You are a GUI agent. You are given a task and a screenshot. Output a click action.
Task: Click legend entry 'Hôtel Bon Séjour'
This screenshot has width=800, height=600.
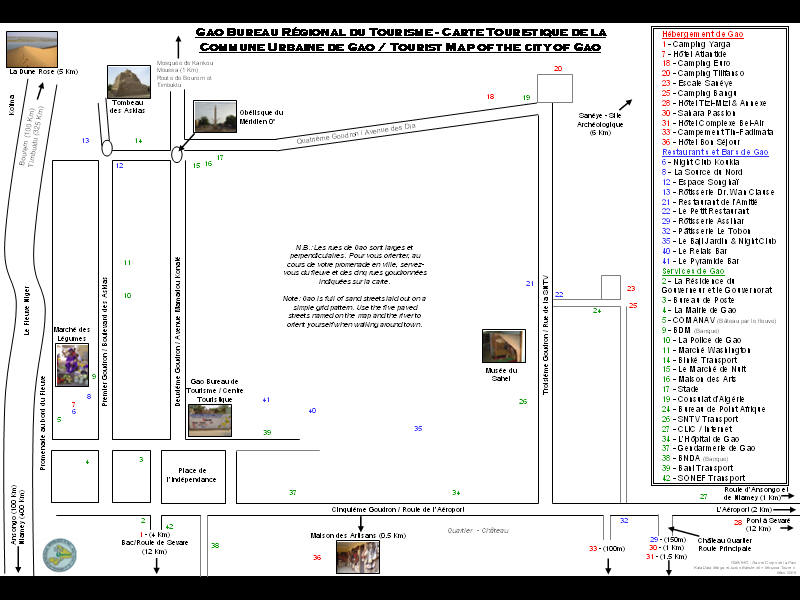pyautogui.click(x=701, y=142)
